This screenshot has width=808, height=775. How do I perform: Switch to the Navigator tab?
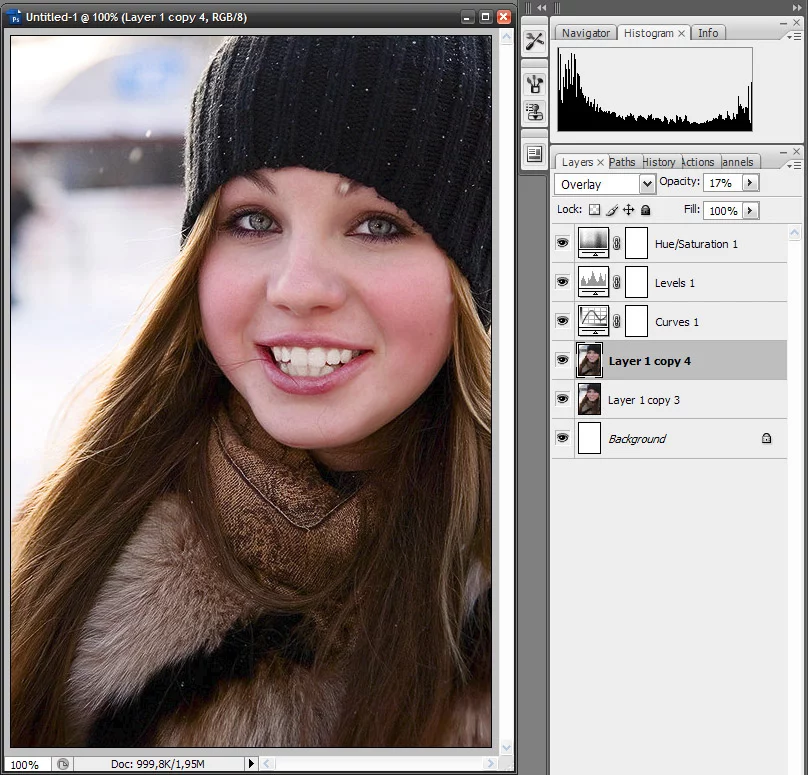point(585,33)
